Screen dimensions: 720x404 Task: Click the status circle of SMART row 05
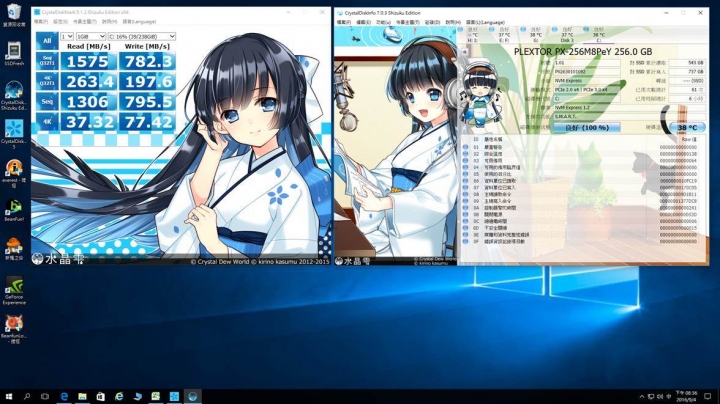(466, 174)
